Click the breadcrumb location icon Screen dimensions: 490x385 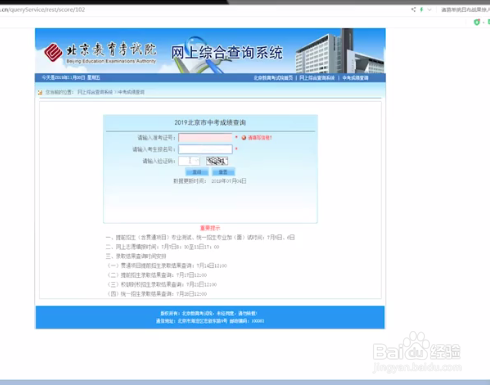coord(40,92)
